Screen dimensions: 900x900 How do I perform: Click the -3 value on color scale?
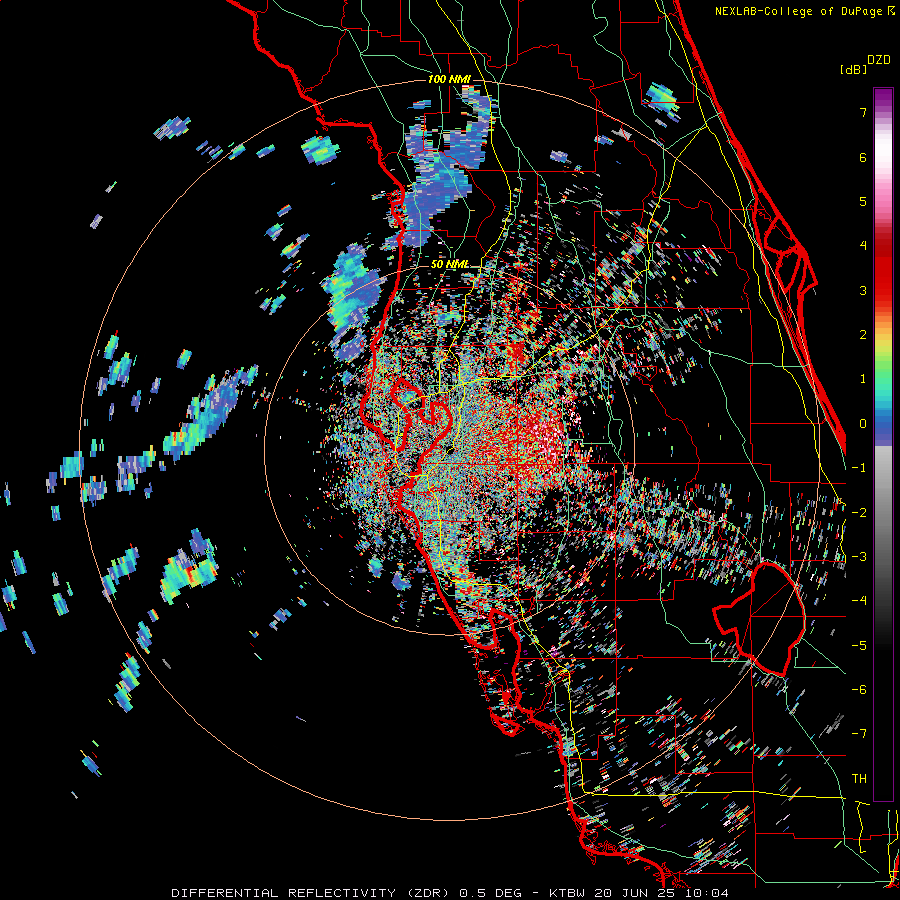(859, 557)
